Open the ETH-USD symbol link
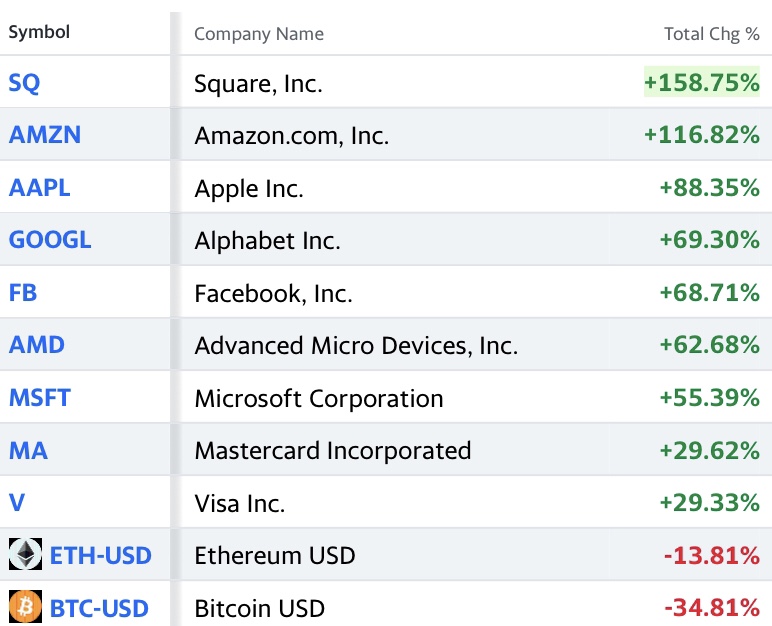Viewport: 772px width, 626px height. click(101, 555)
